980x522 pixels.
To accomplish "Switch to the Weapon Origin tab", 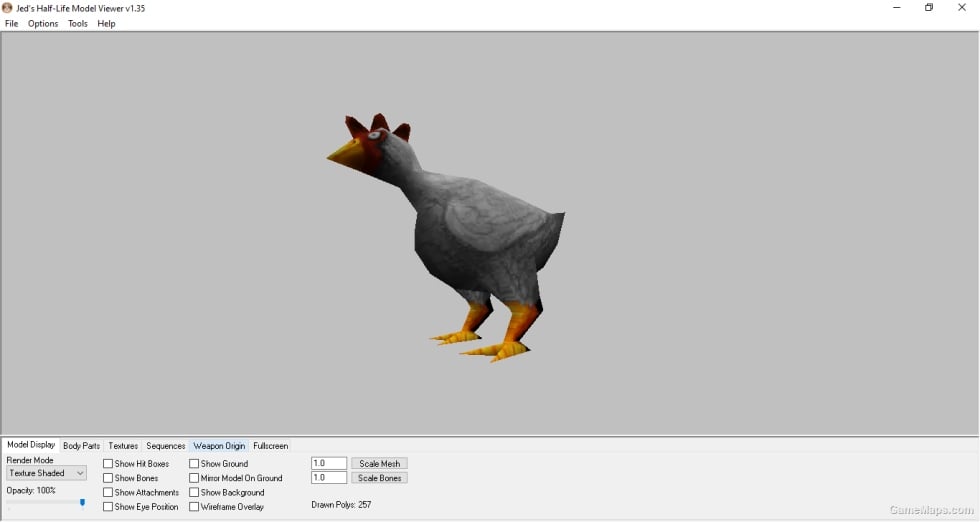I will pos(219,446).
